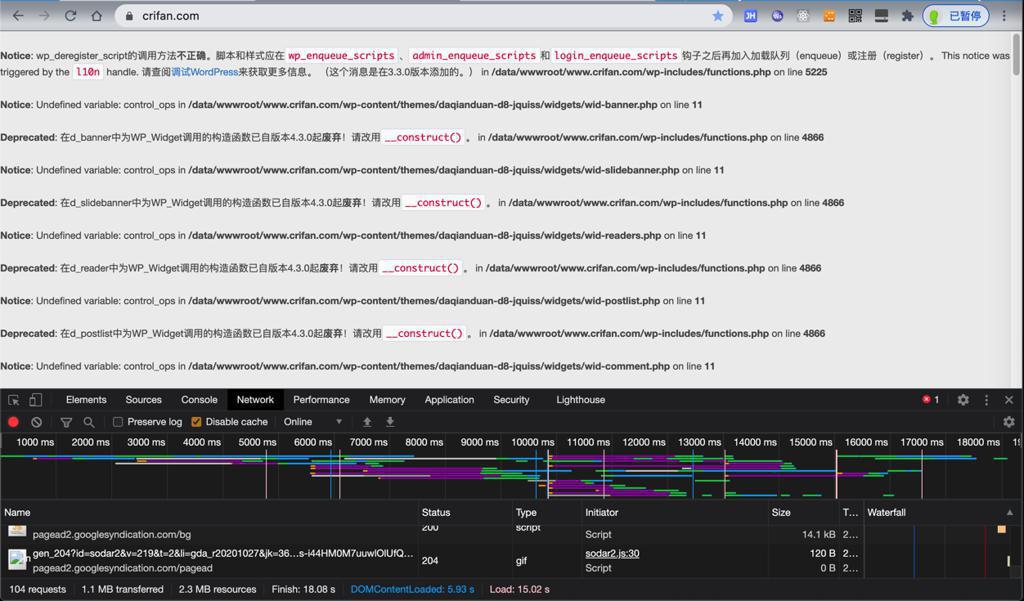Go back to the previous page
Viewport: 1024px width, 601px height.
(x=18, y=16)
